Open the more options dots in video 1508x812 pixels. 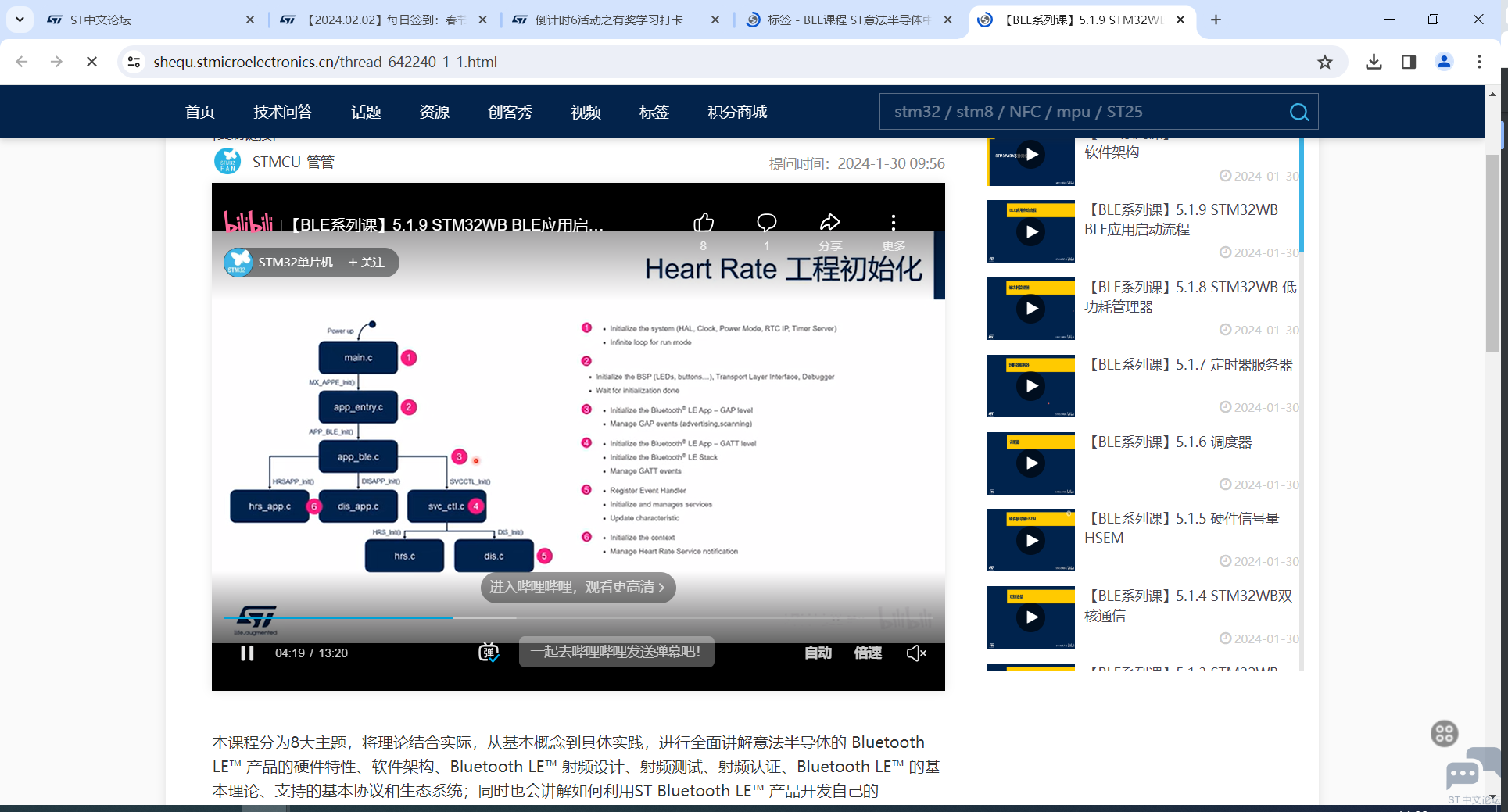point(893,224)
